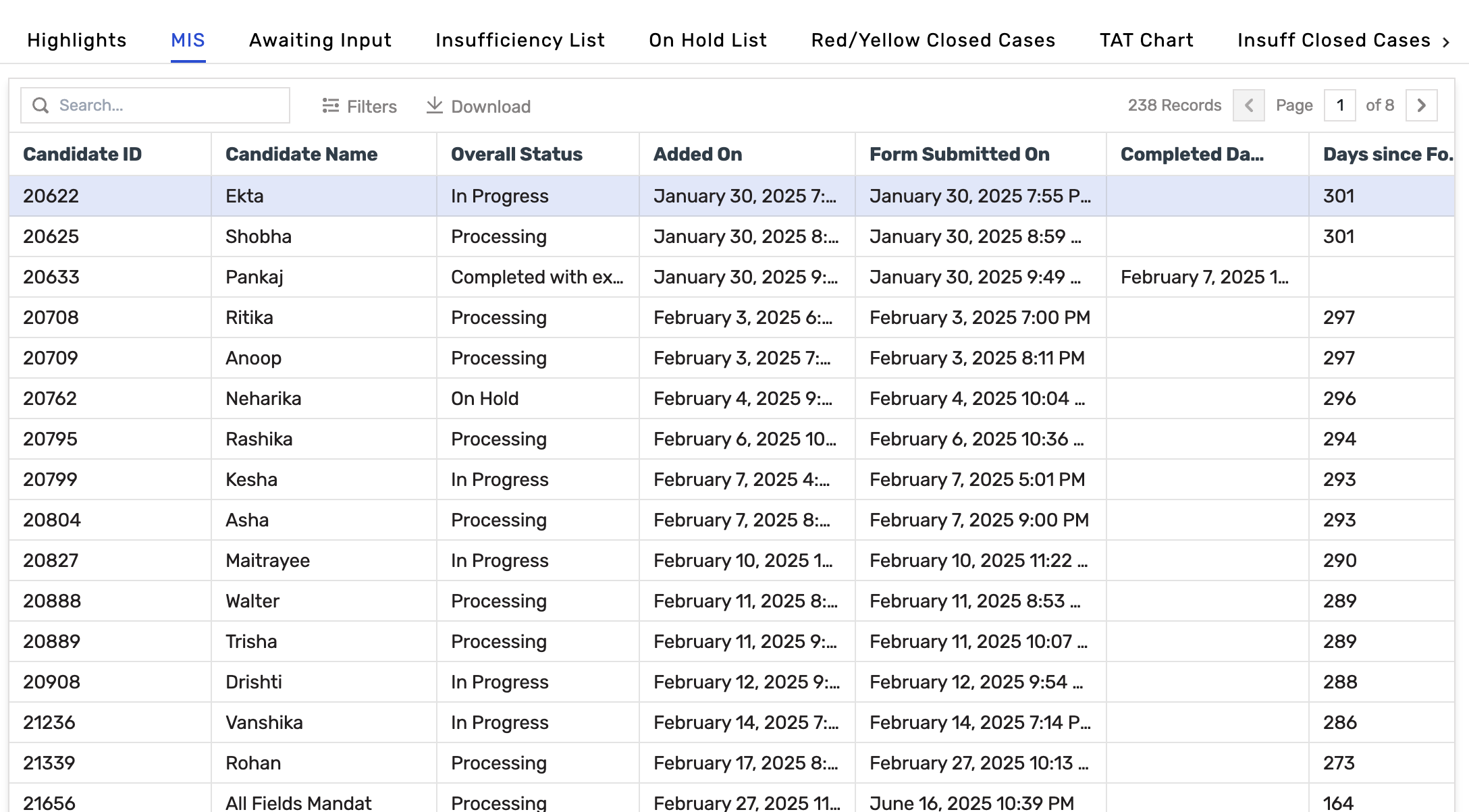This screenshot has height=812, width=1469.
Task: Sort by Overall Status column header
Action: click(x=516, y=154)
